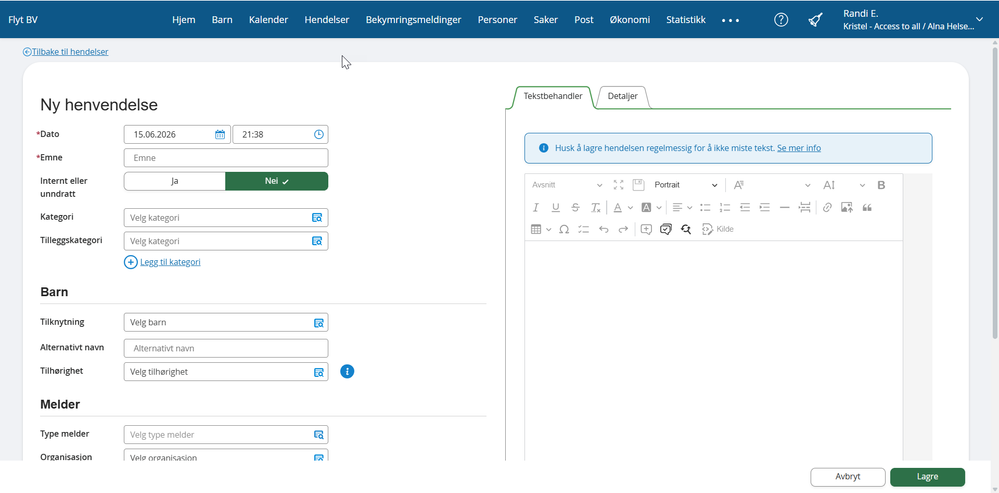Toggle bold formatting in the editor
The width and height of the screenshot is (999, 493).
[x=881, y=185]
